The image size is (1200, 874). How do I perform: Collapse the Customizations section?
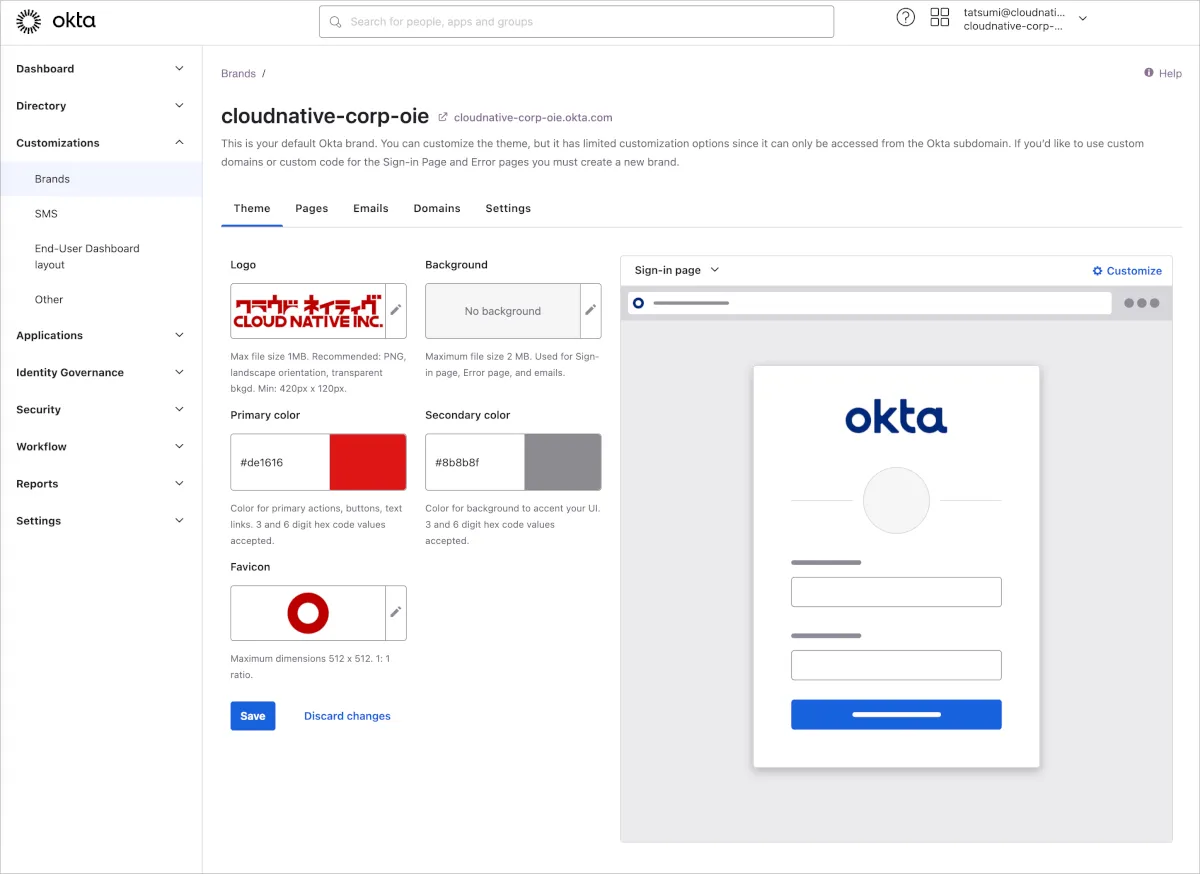[x=100, y=143]
